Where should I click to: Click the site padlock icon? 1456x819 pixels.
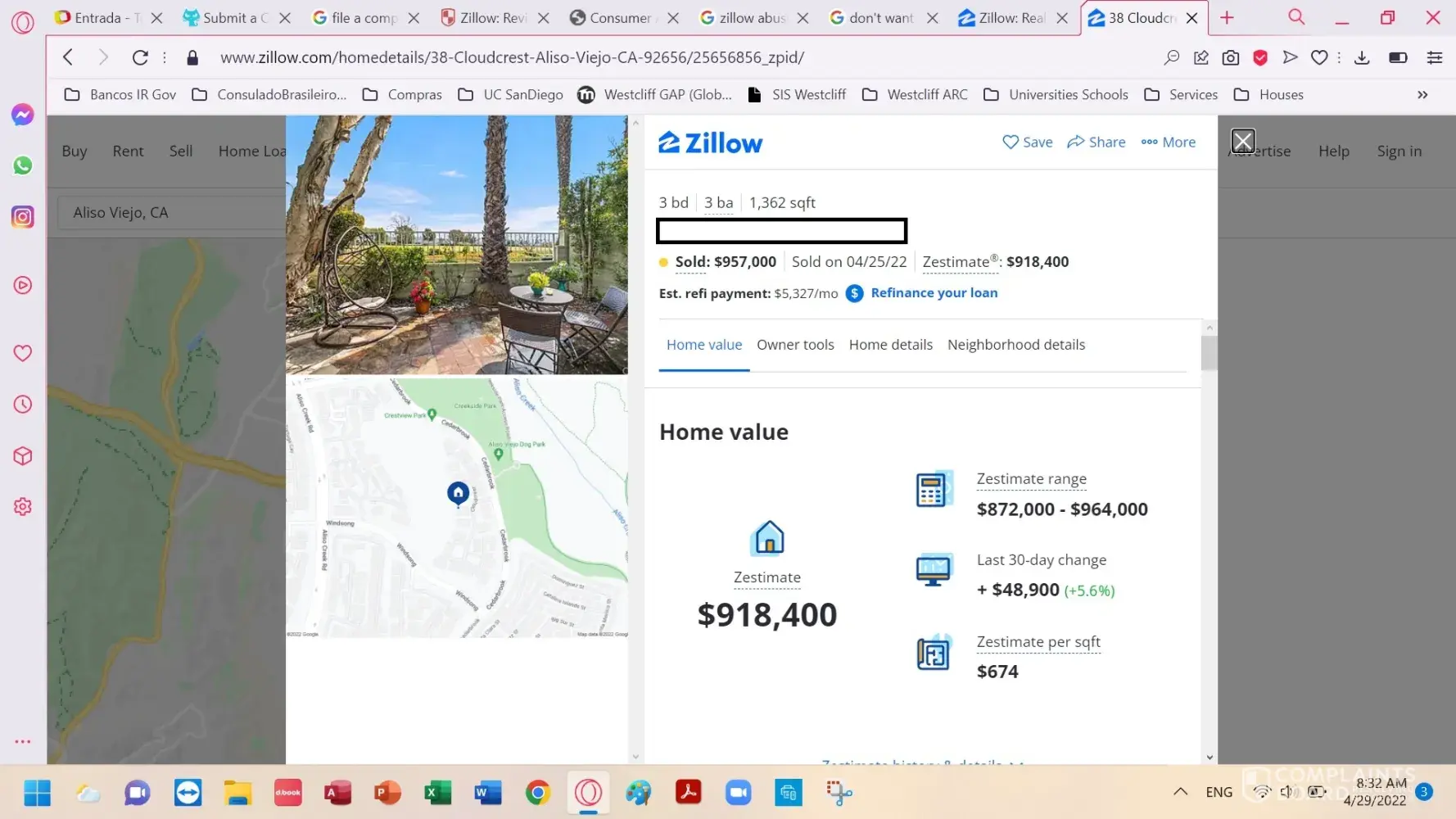(x=192, y=57)
